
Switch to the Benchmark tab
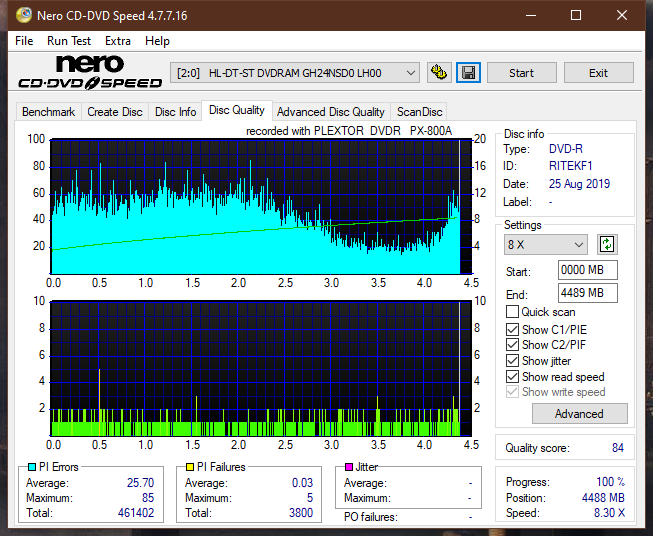tap(49, 112)
